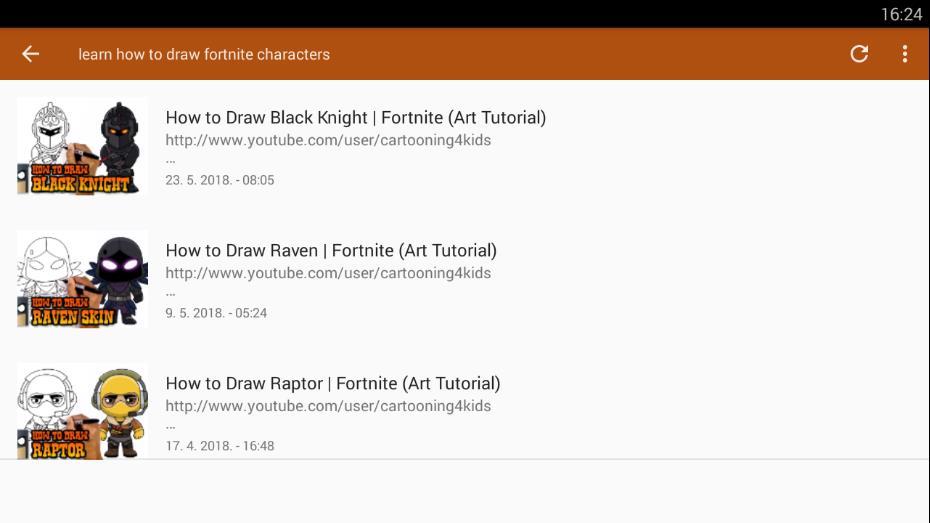This screenshot has width=930, height=523.
Task: Select 'How to Draw Raptor | Fortnite' title
Action: pyautogui.click(x=333, y=383)
